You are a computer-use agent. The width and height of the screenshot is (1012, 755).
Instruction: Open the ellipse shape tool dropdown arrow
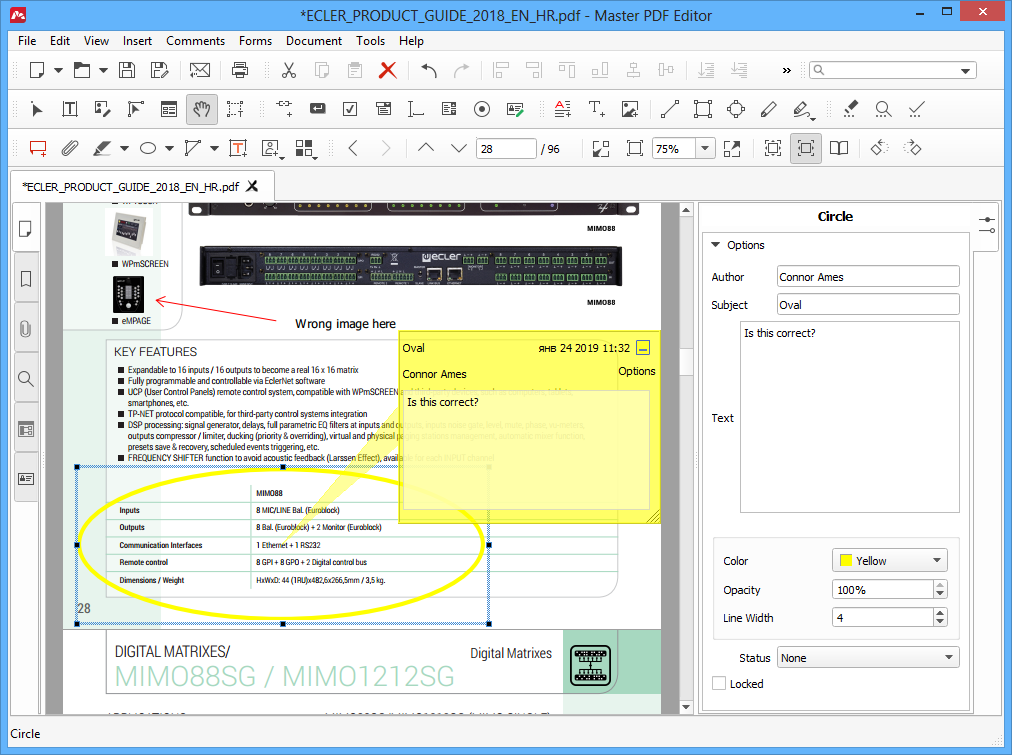[x=169, y=148]
